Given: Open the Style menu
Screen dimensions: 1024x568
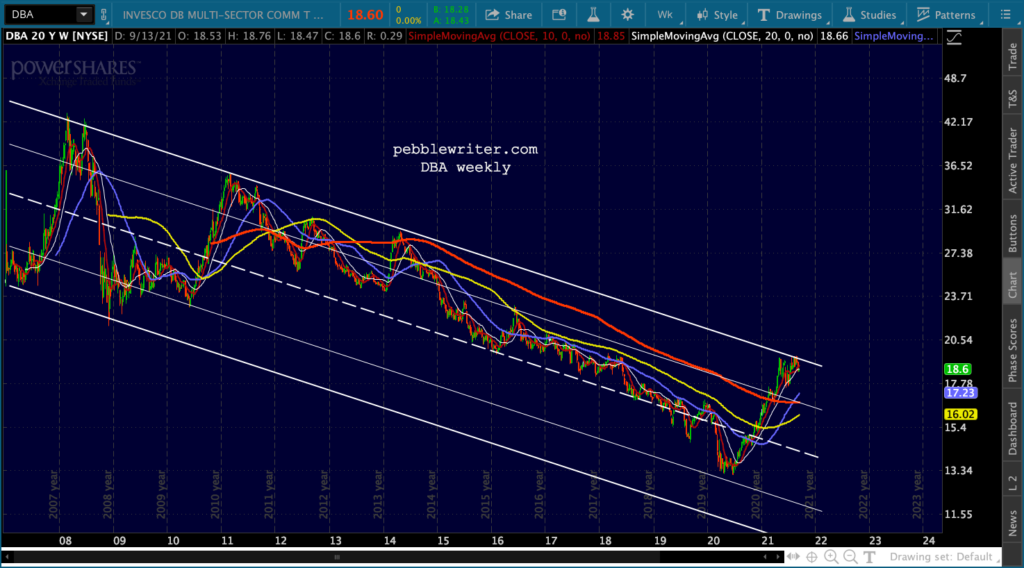Looking at the screenshot, I should [717, 14].
